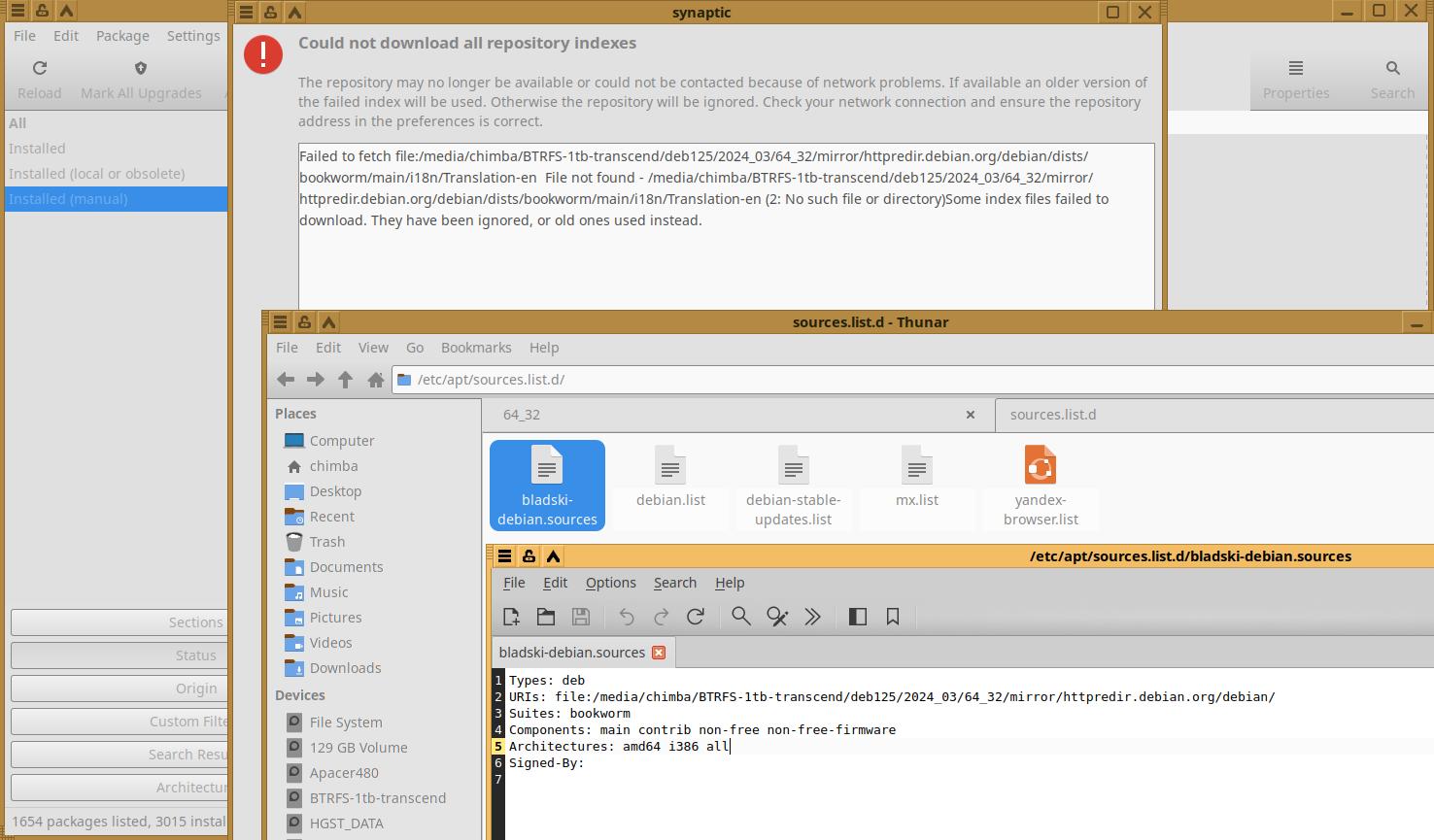Click the bookmark icon in editor toolbar
This screenshot has width=1434, height=840.
[x=893, y=617]
